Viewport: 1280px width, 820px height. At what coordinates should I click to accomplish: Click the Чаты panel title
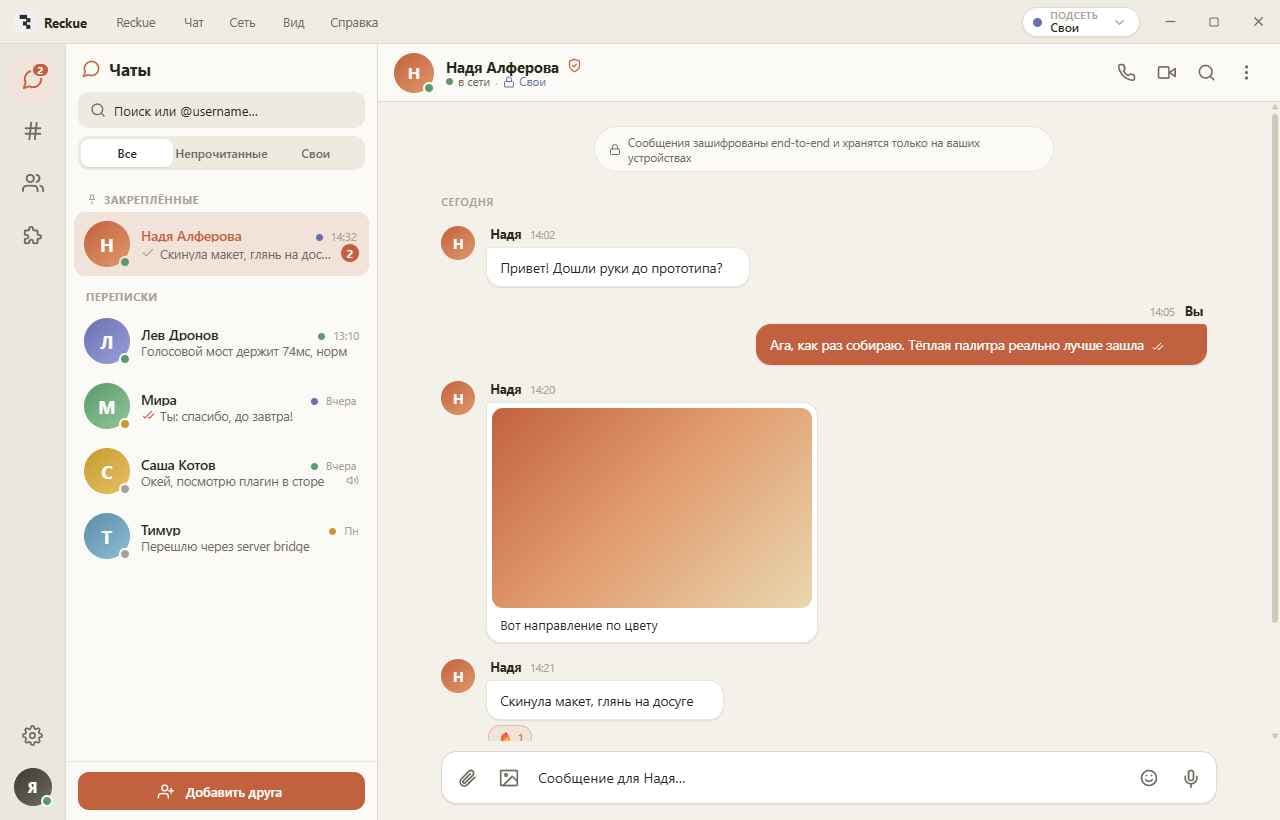pos(130,70)
